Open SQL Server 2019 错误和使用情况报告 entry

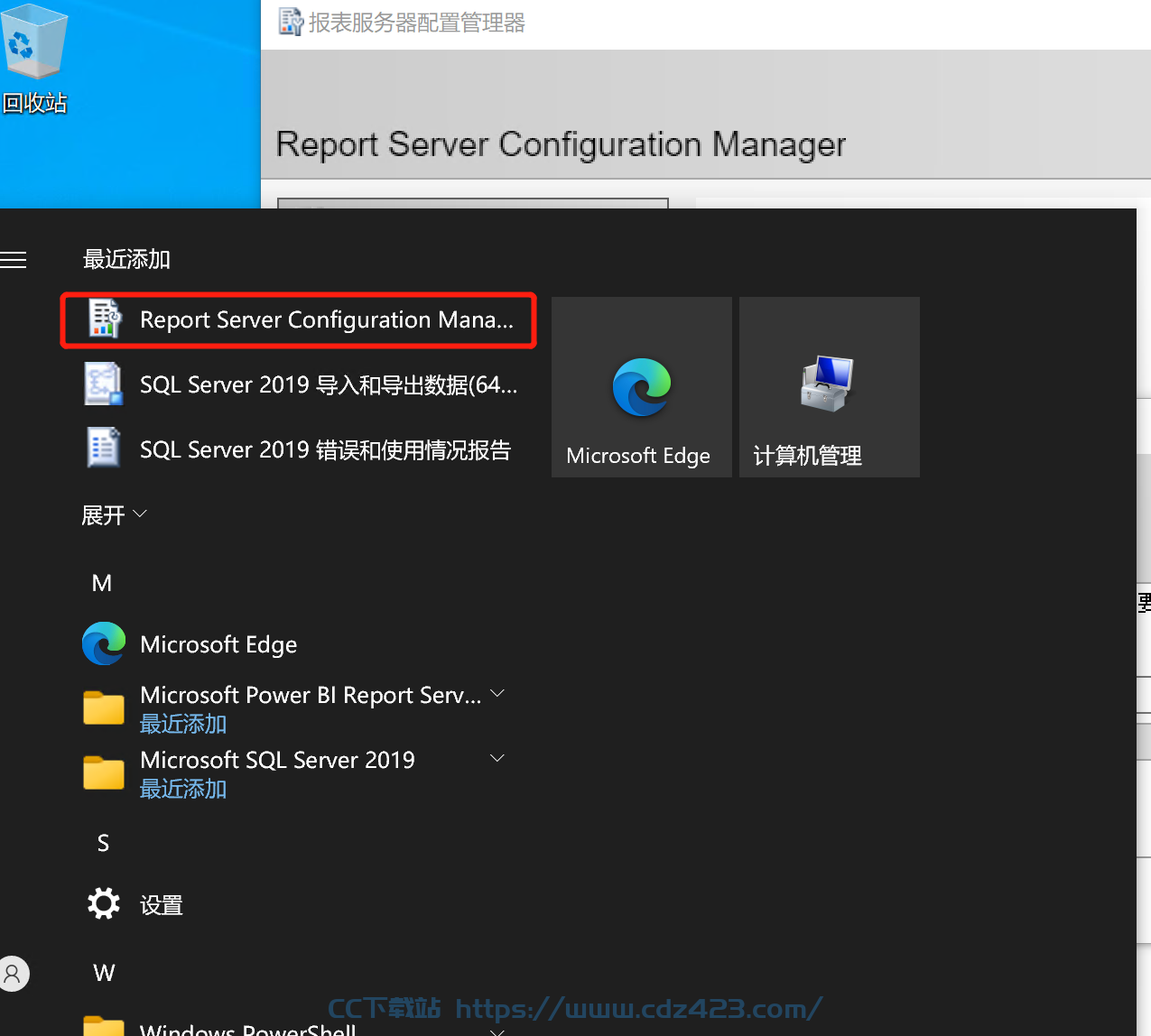(299, 449)
